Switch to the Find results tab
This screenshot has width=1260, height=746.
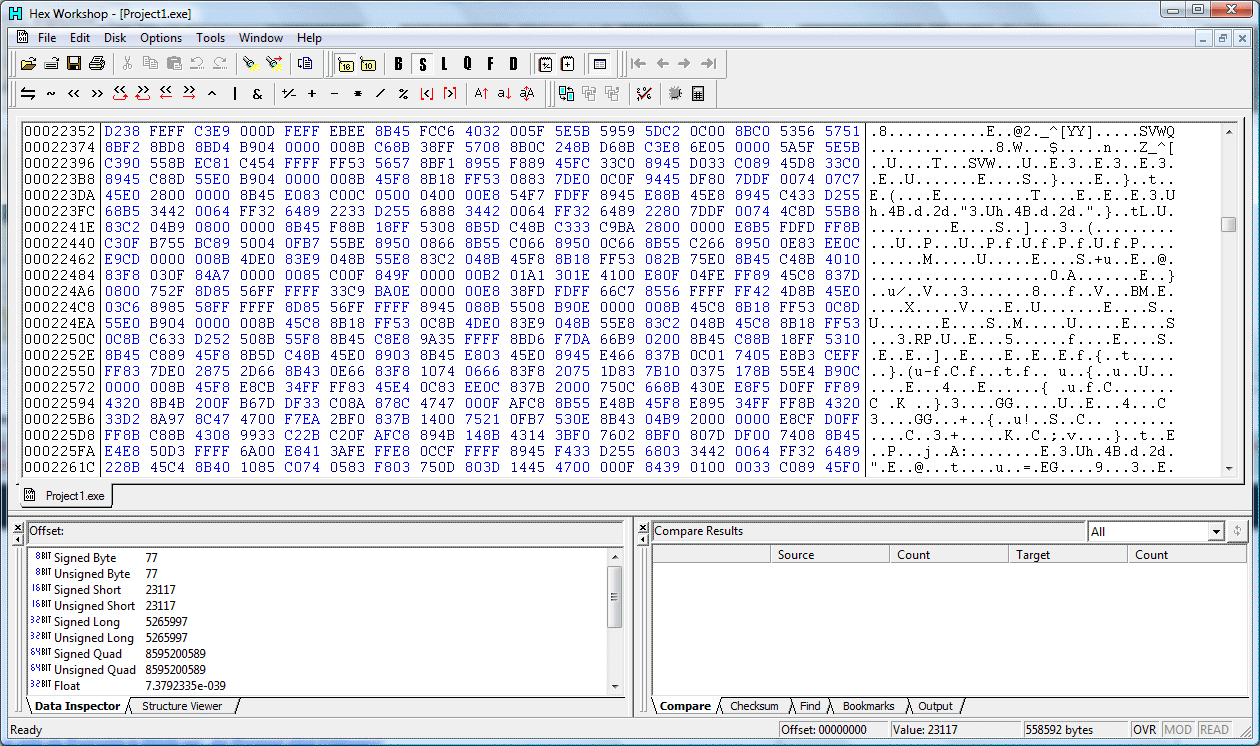tap(810, 706)
